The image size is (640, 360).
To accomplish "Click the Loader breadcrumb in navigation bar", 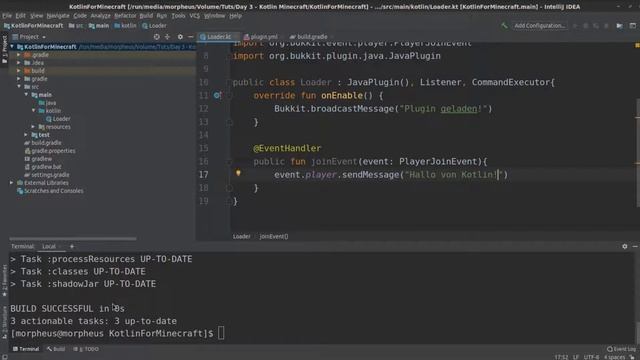I will tap(154, 26).
